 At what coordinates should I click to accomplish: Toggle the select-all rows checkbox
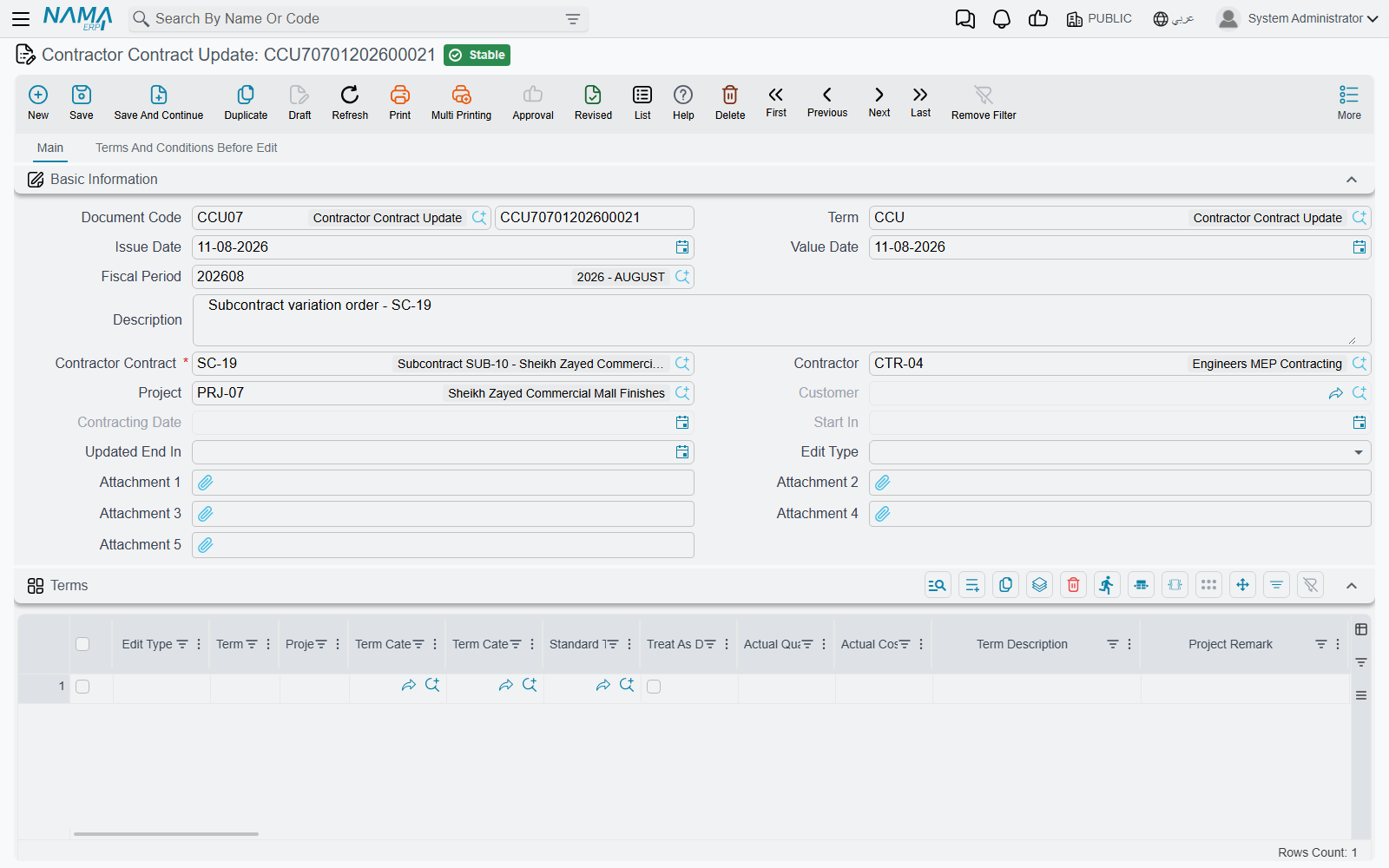(x=82, y=644)
